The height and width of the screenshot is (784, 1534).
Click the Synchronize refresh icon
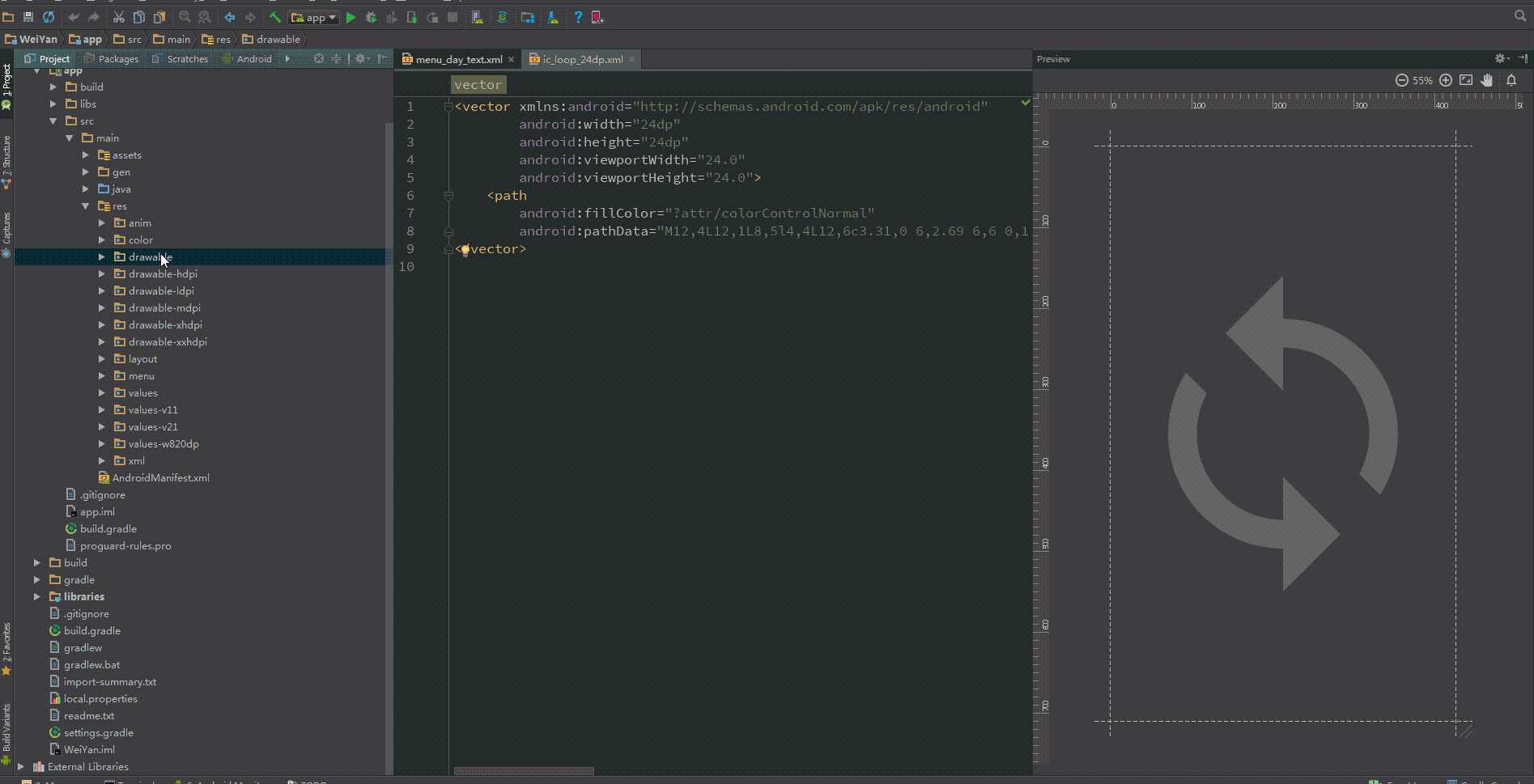(x=49, y=17)
